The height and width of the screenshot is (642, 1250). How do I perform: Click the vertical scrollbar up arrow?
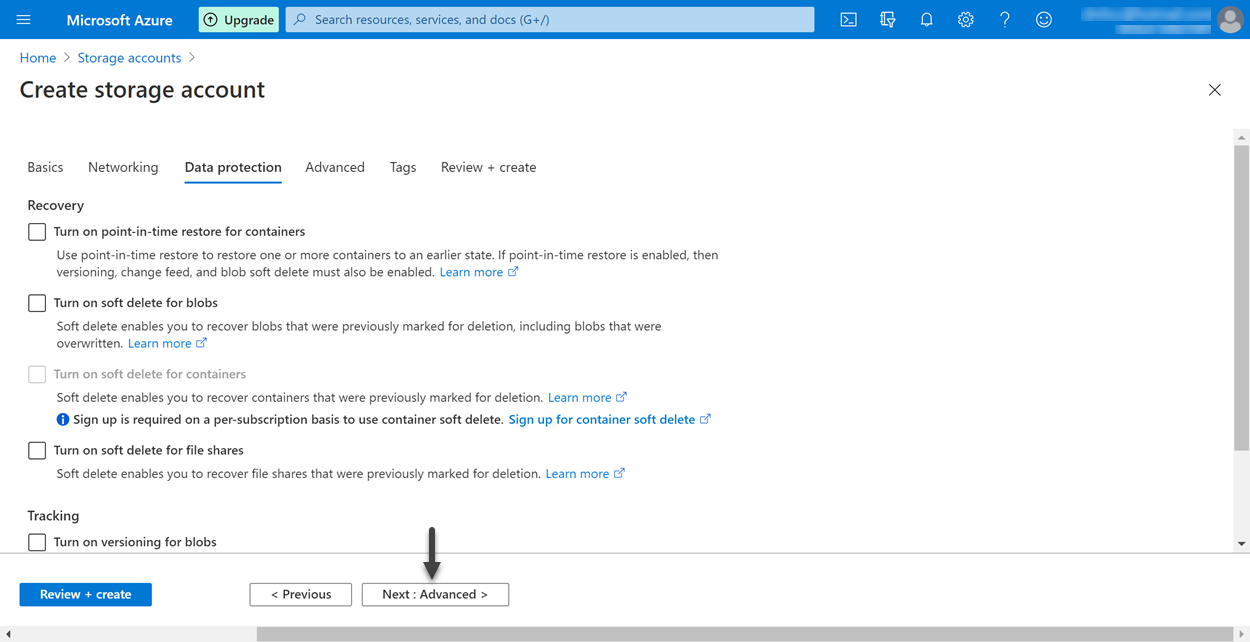[x=1241, y=137]
